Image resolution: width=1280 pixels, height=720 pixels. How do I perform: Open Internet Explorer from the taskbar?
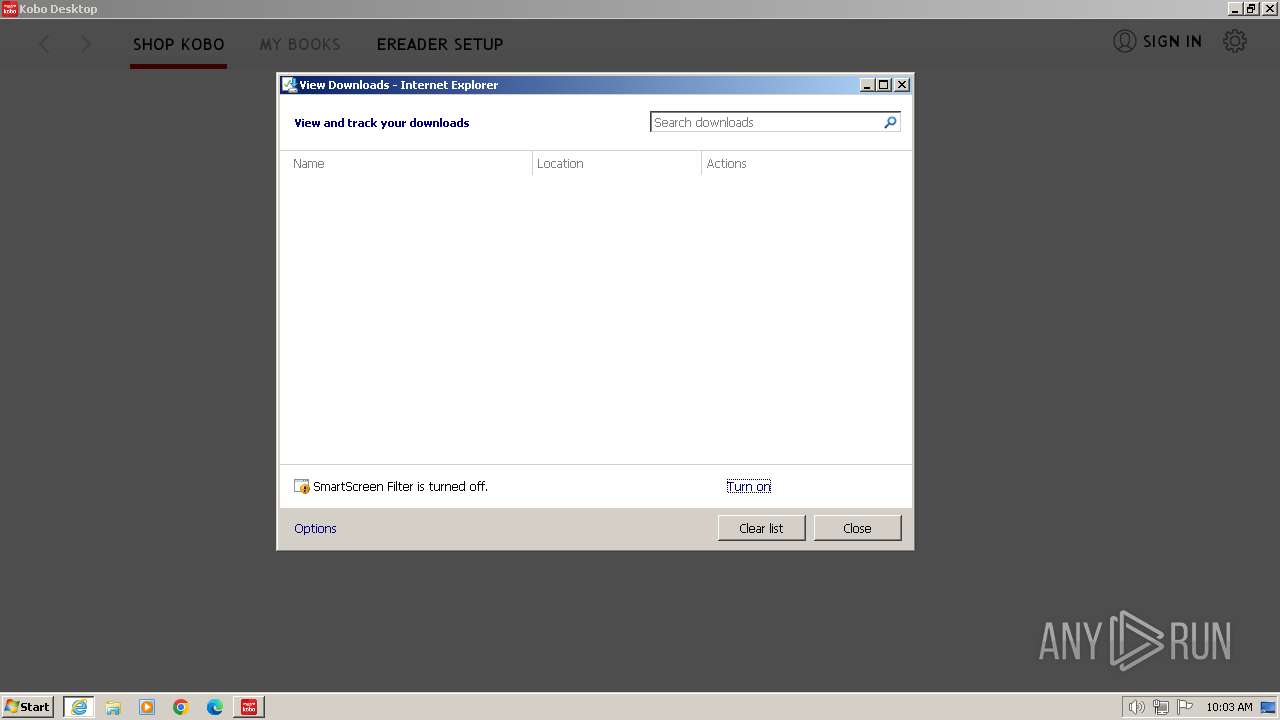point(79,707)
